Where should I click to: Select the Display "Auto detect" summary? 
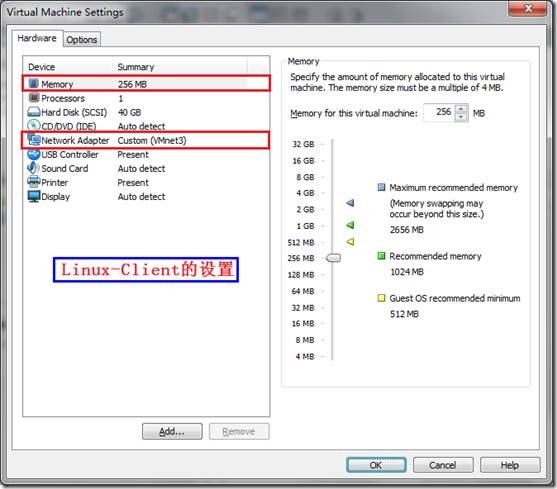point(141,196)
